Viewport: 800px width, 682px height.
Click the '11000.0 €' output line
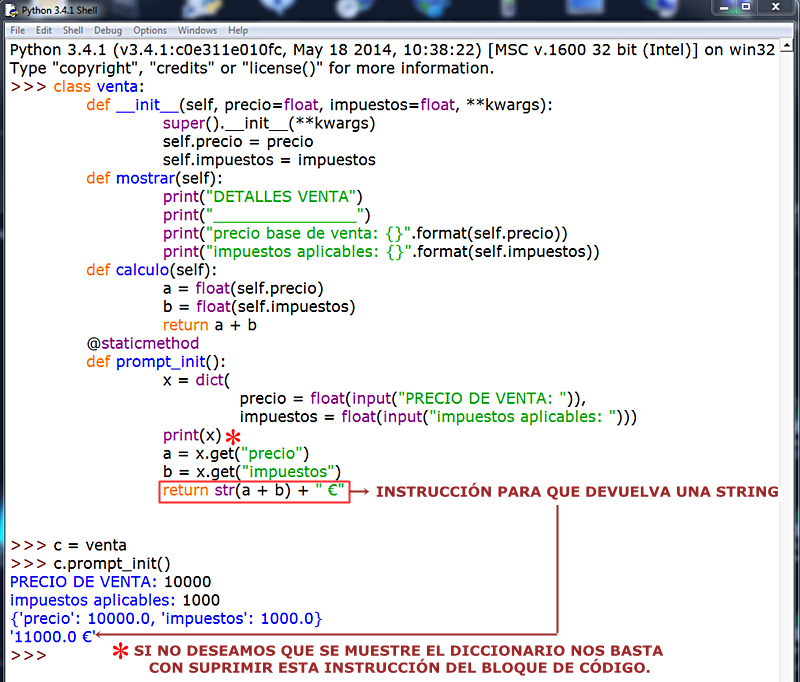coord(51,636)
